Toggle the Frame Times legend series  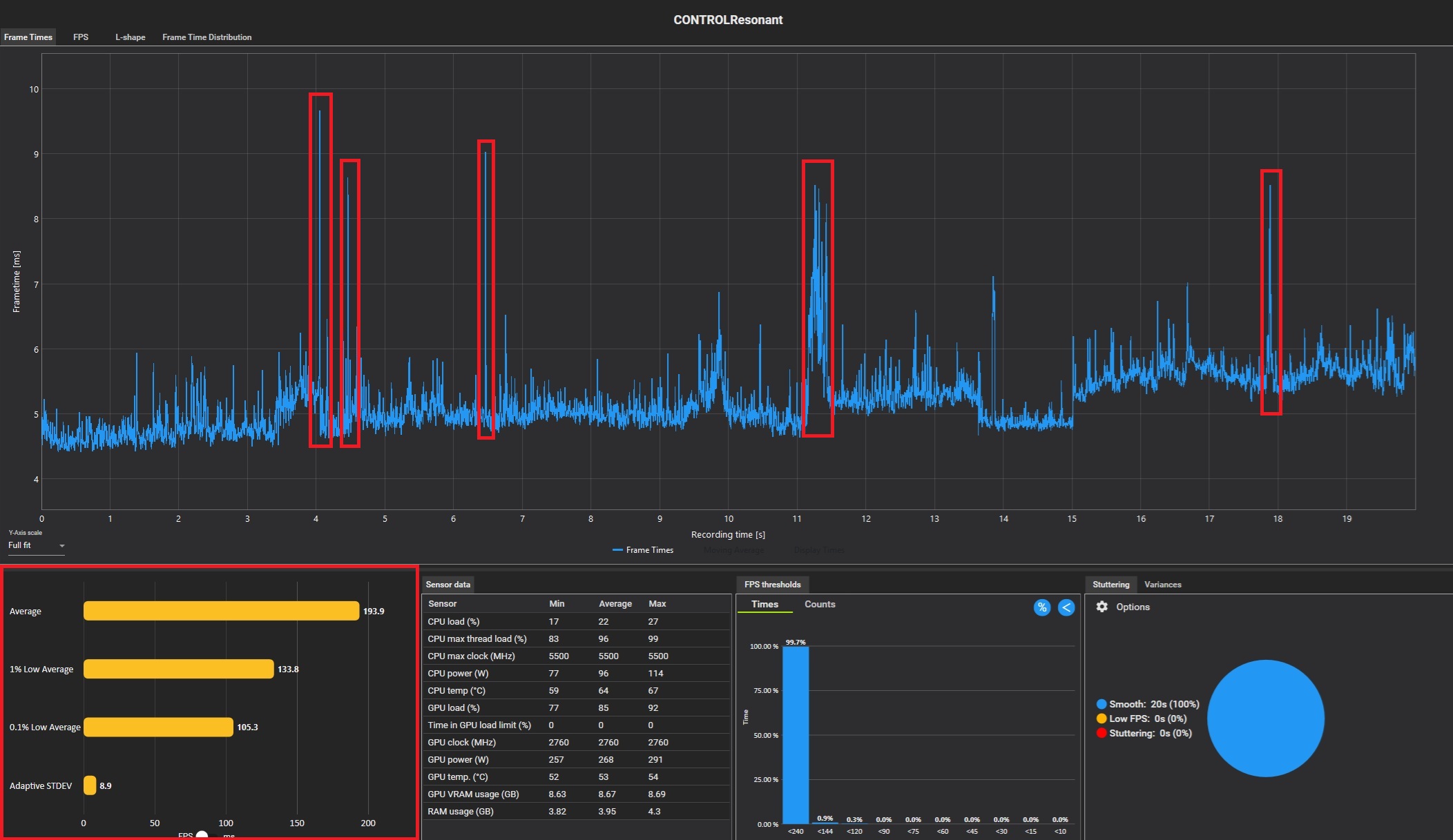tap(643, 550)
